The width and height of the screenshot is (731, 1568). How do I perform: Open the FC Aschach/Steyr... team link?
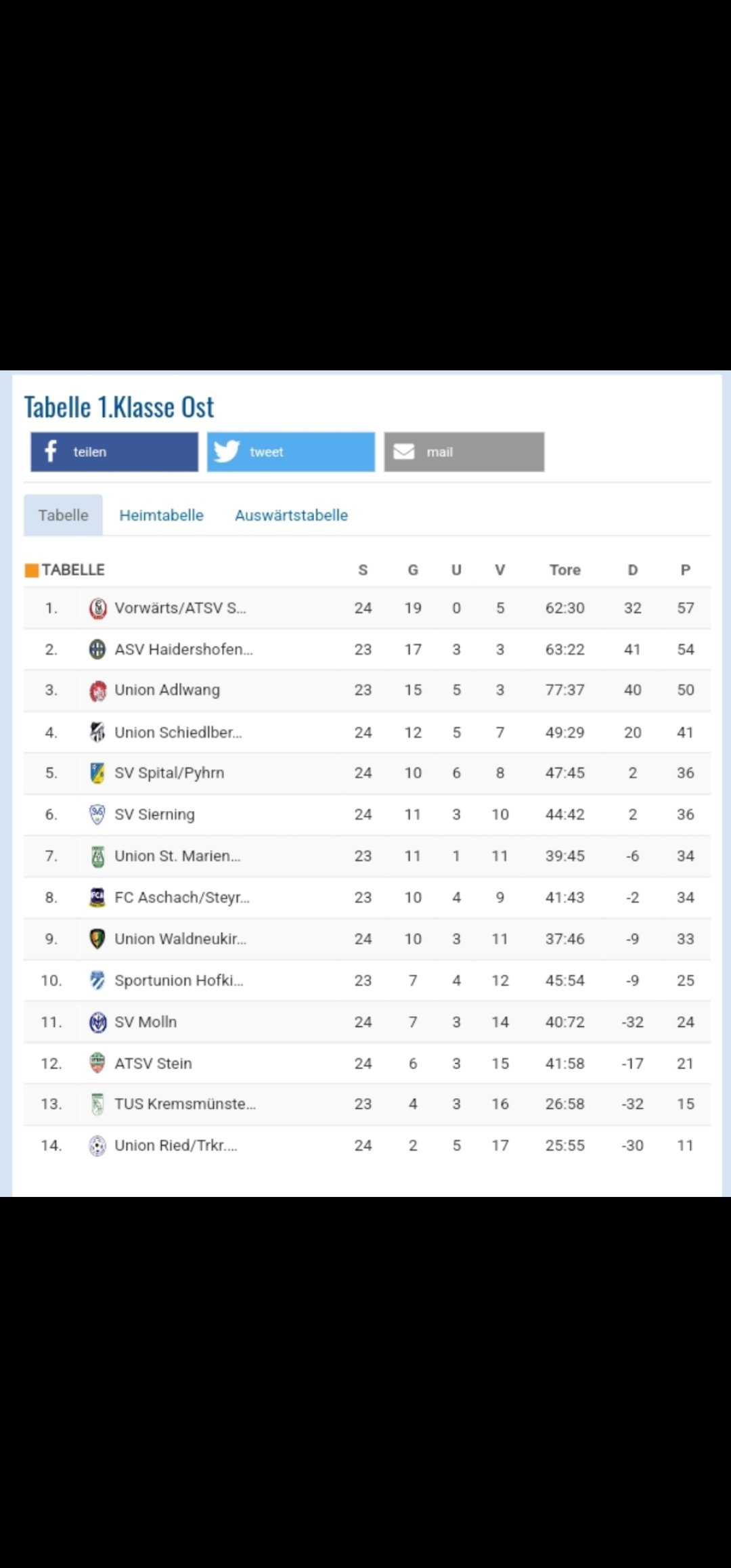pyautogui.click(x=182, y=898)
